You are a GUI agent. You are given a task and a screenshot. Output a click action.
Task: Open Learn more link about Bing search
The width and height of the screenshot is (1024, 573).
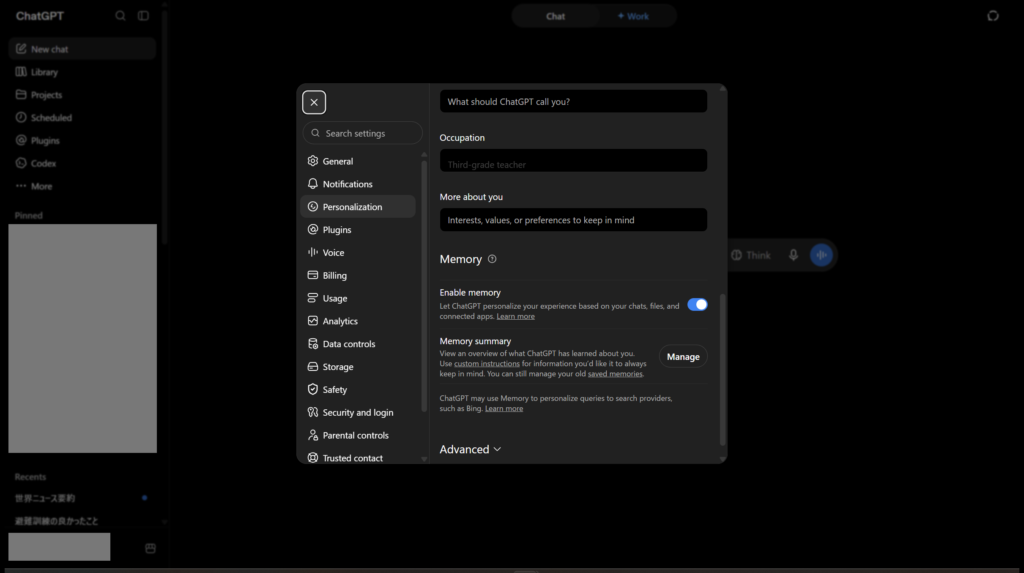[x=504, y=408]
